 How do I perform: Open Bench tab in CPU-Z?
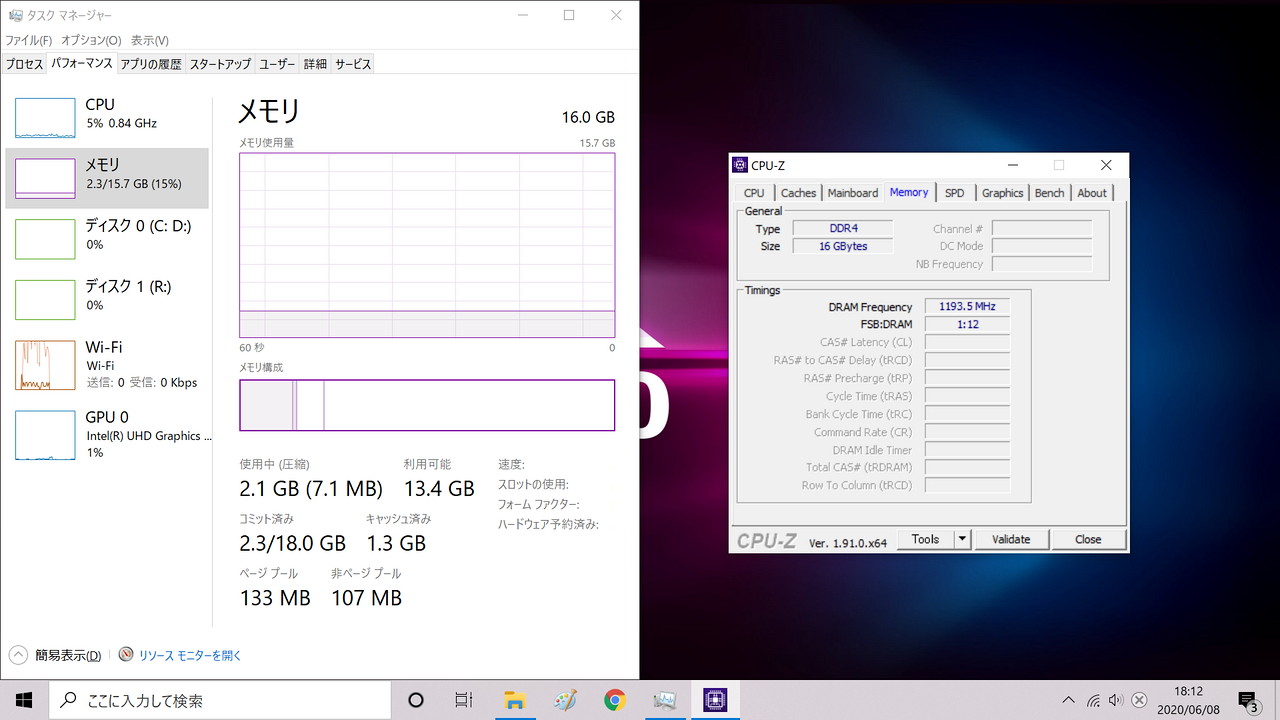(1049, 193)
